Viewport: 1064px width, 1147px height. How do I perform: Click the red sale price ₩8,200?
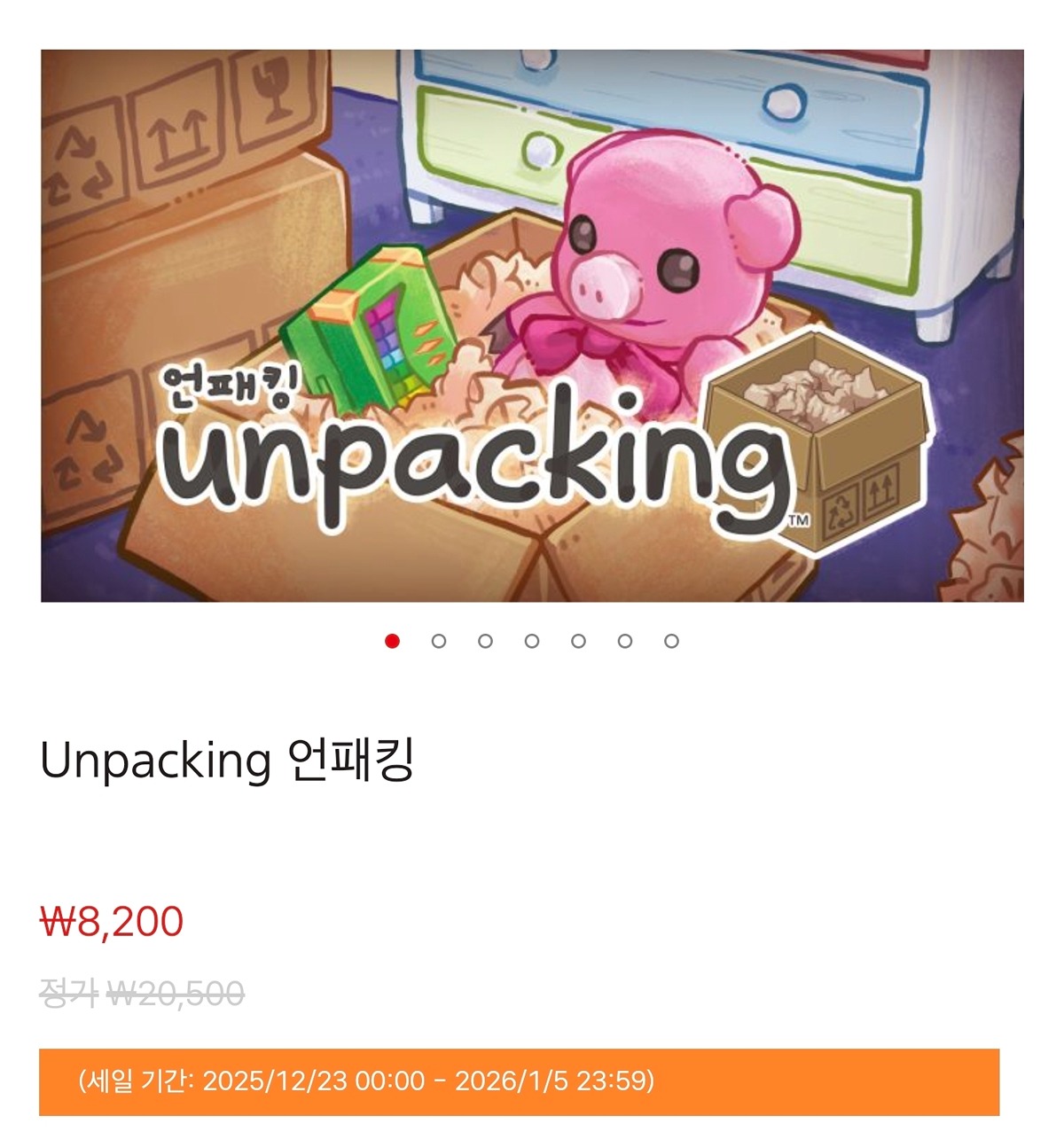pyautogui.click(x=112, y=922)
